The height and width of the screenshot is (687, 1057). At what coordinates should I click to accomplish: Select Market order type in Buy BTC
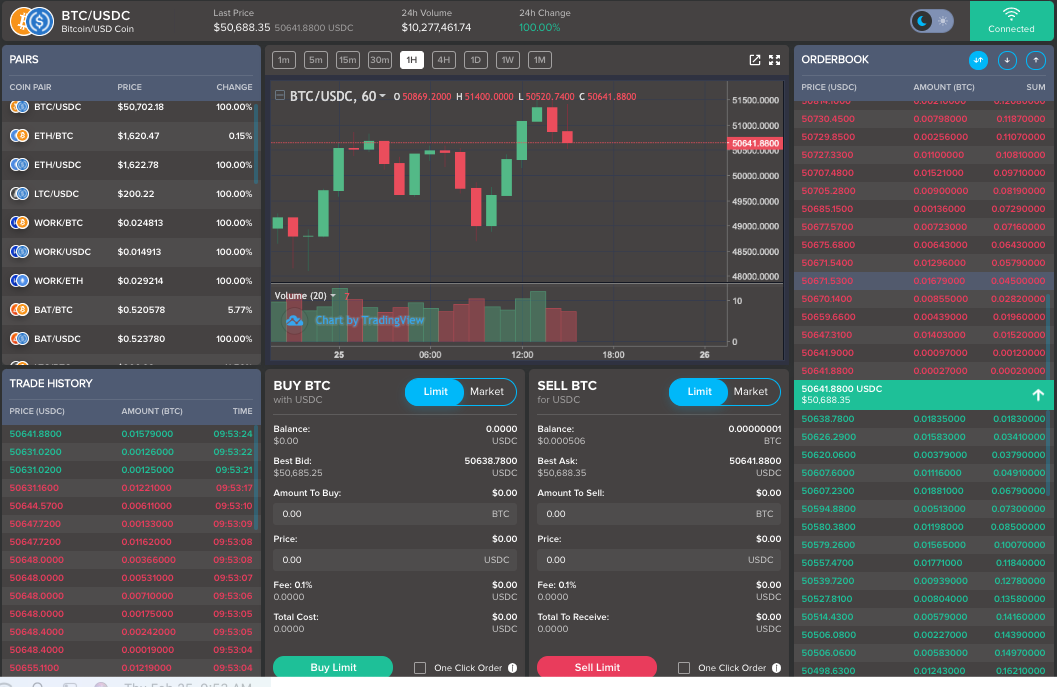[487, 392]
